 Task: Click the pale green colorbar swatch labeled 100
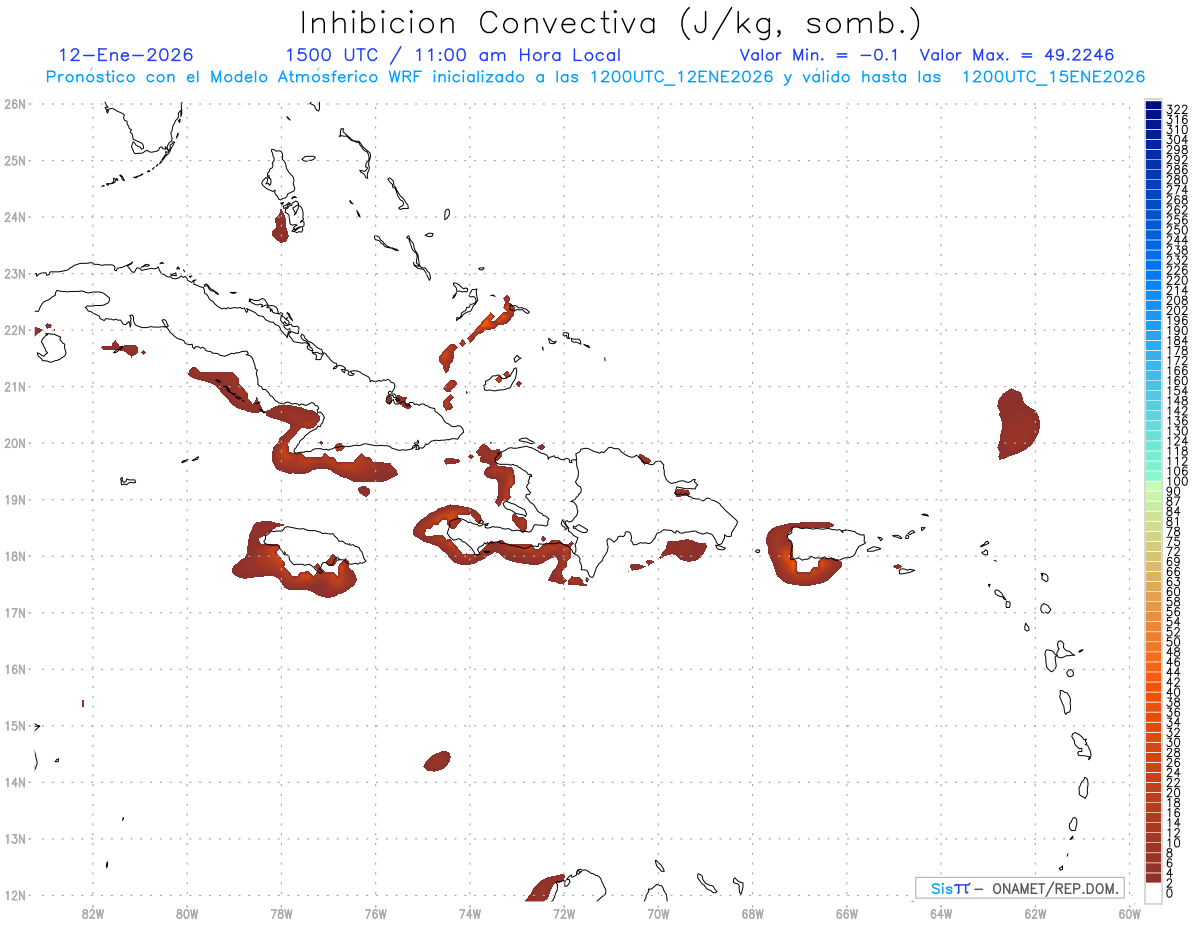click(x=1153, y=484)
